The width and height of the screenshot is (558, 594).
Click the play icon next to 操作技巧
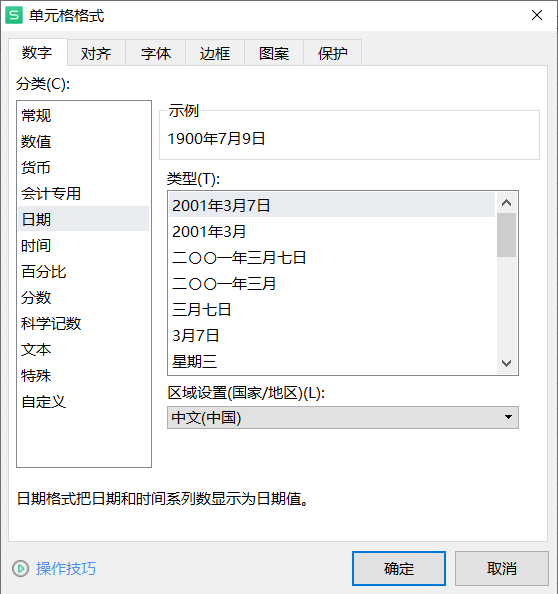(x=20, y=568)
